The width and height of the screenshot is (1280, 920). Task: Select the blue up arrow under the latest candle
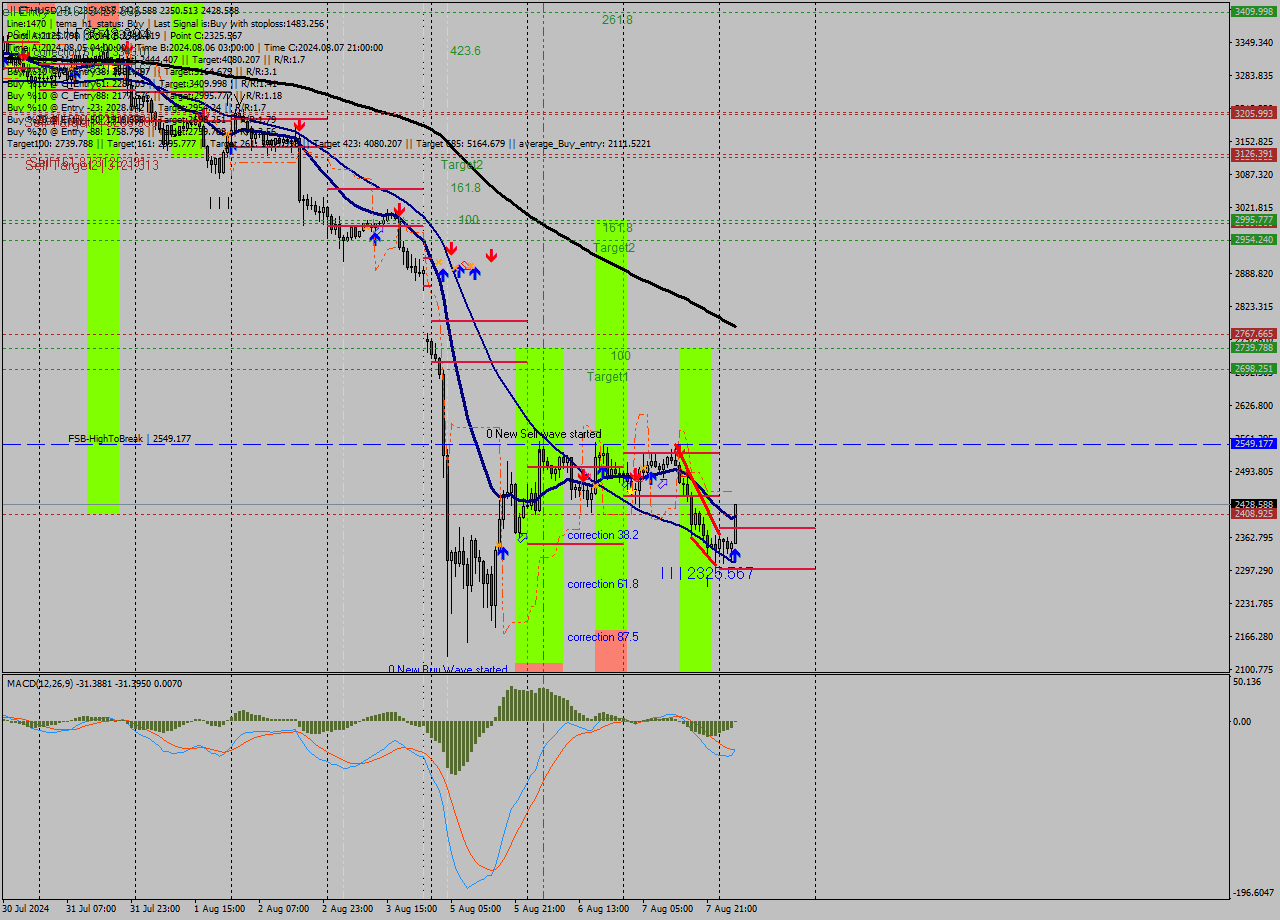click(x=735, y=556)
